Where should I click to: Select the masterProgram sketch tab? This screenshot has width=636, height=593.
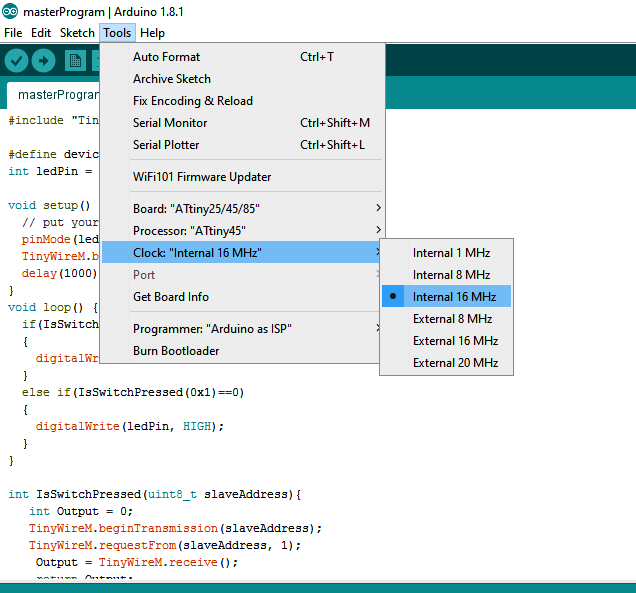(x=54, y=95)
